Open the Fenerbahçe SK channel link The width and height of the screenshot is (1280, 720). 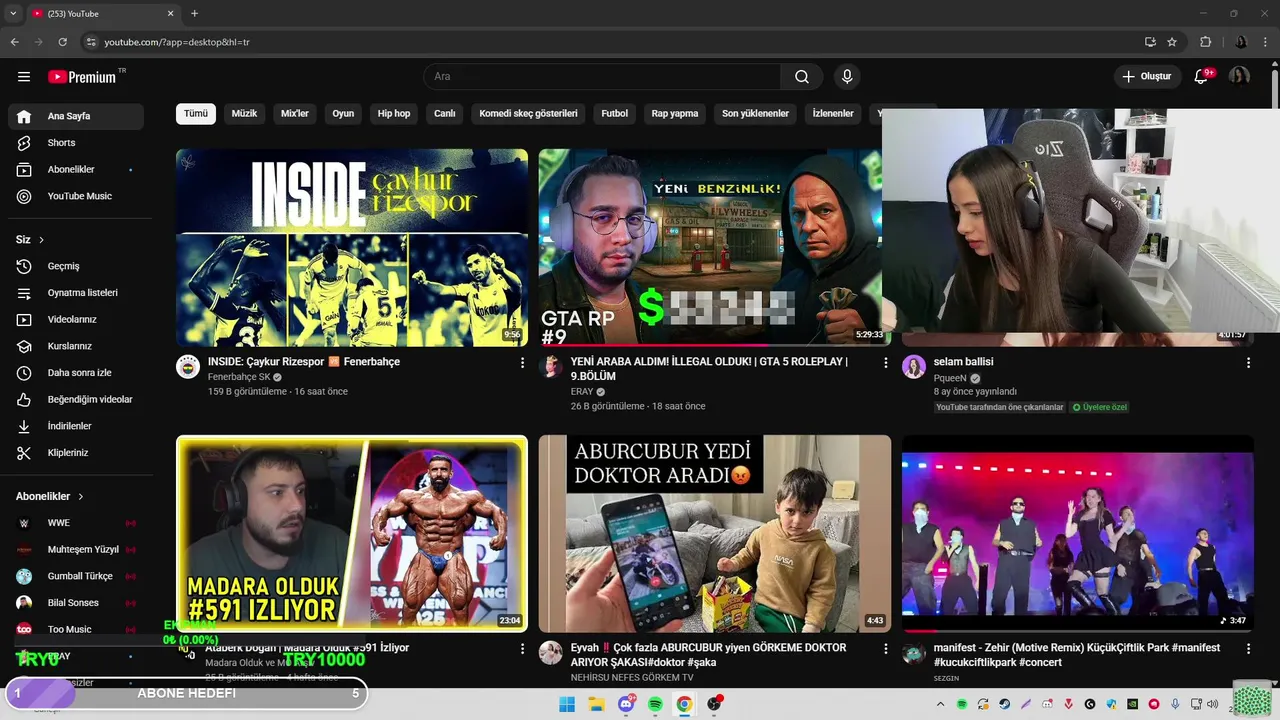pos(239,377)
